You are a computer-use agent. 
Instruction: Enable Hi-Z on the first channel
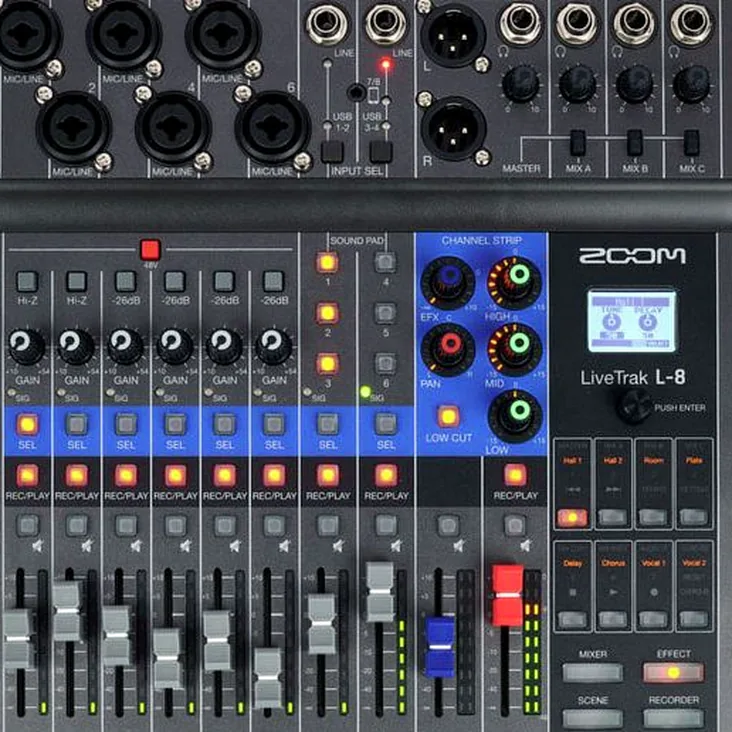[x=27, y=282]
